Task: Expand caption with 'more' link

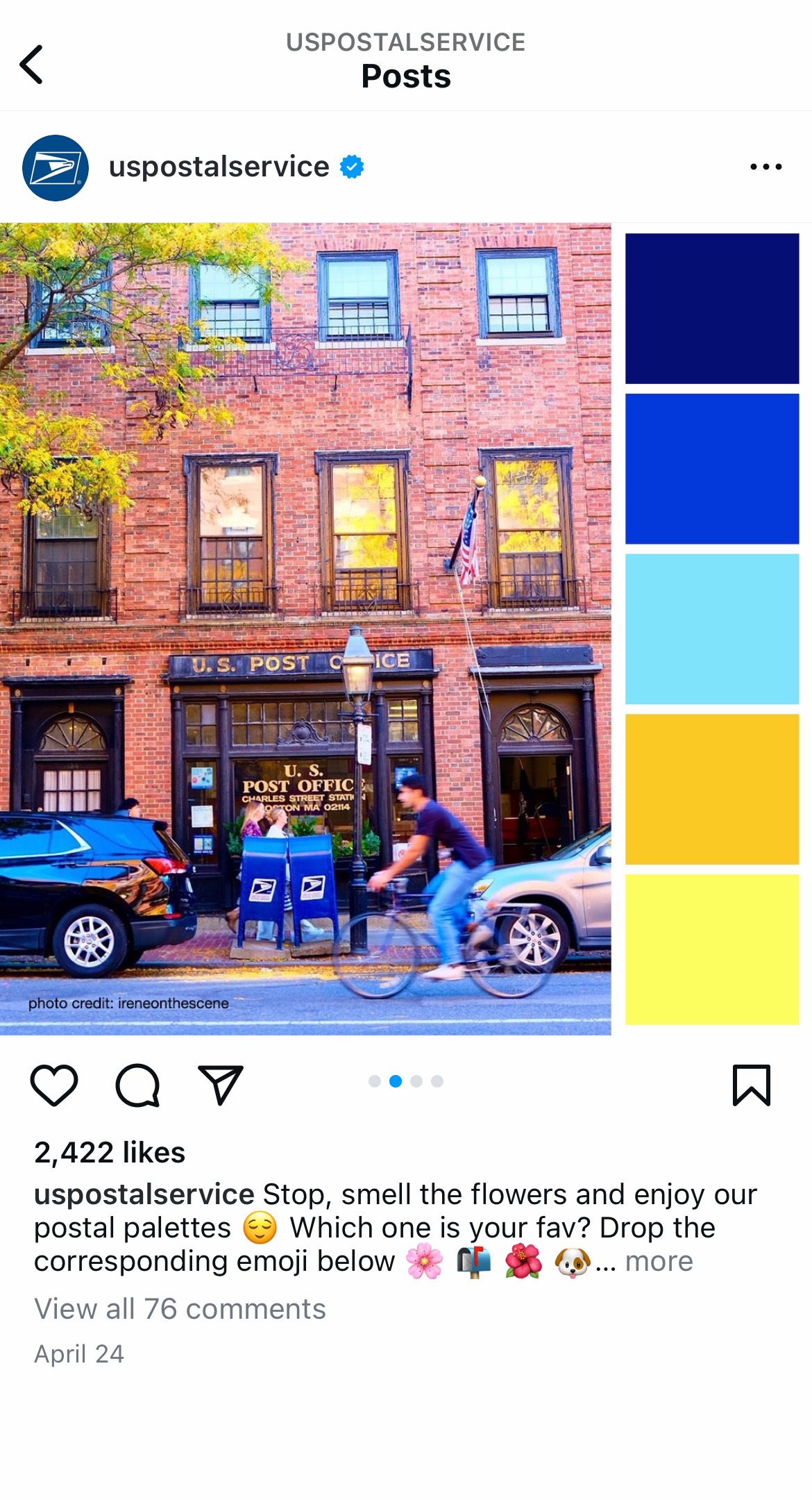Action: [659, 1260]
